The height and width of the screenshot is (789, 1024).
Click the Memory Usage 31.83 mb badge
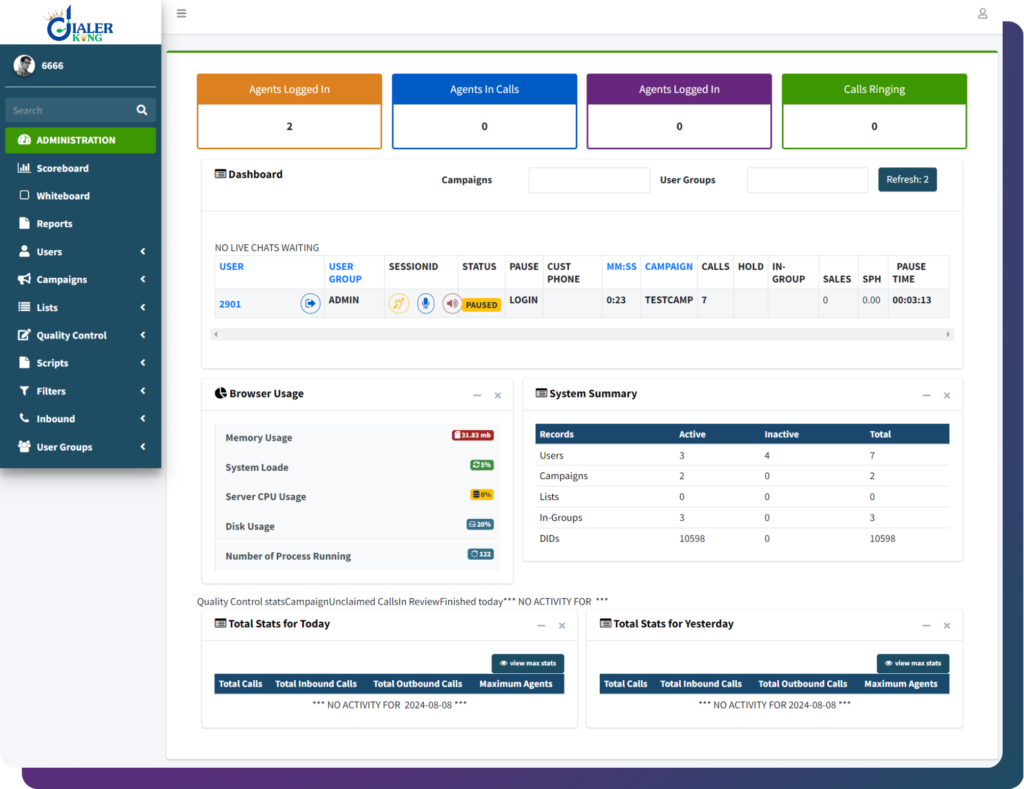click(x=473, y=435)
